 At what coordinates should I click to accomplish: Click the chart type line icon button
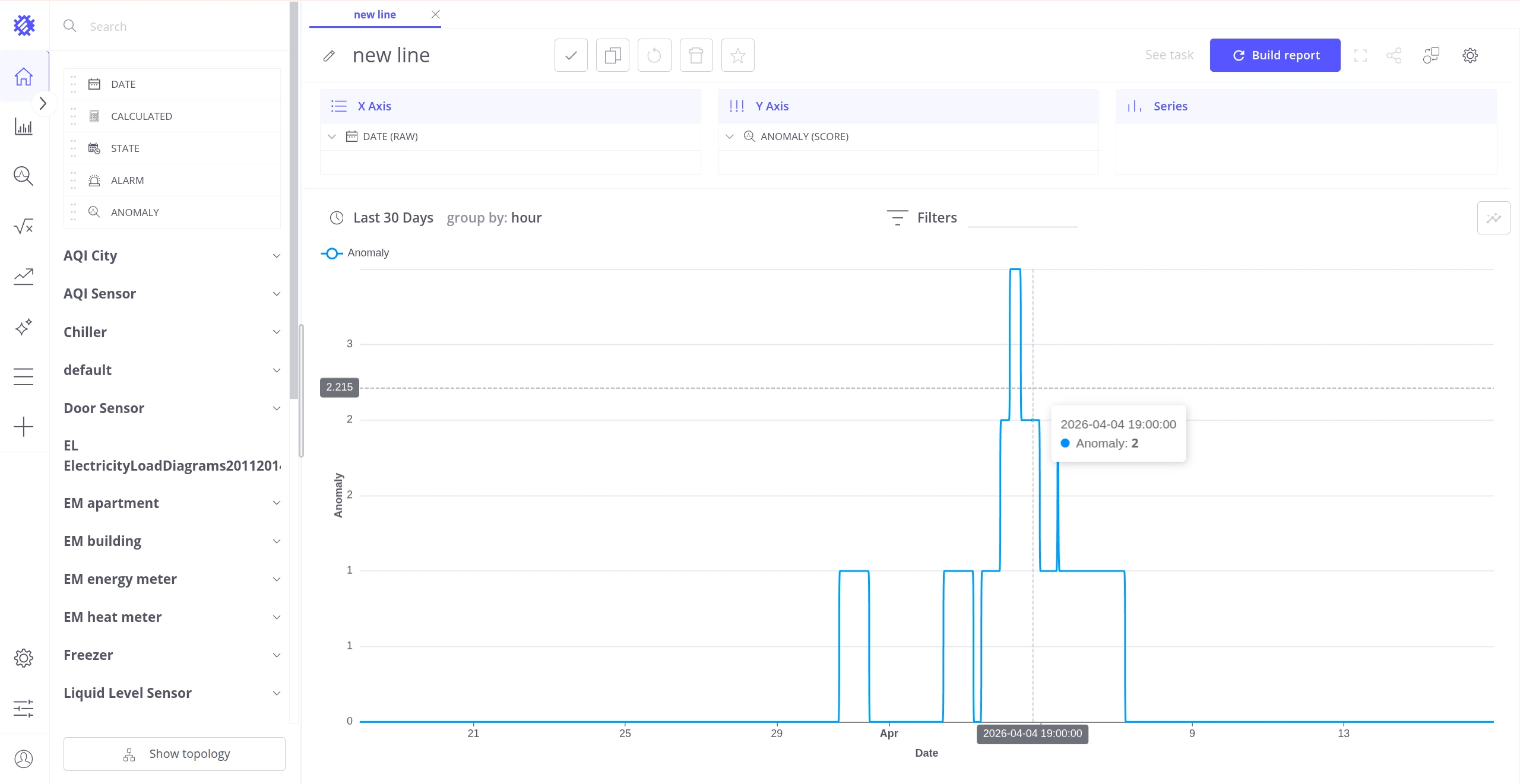pos(1494,218)
